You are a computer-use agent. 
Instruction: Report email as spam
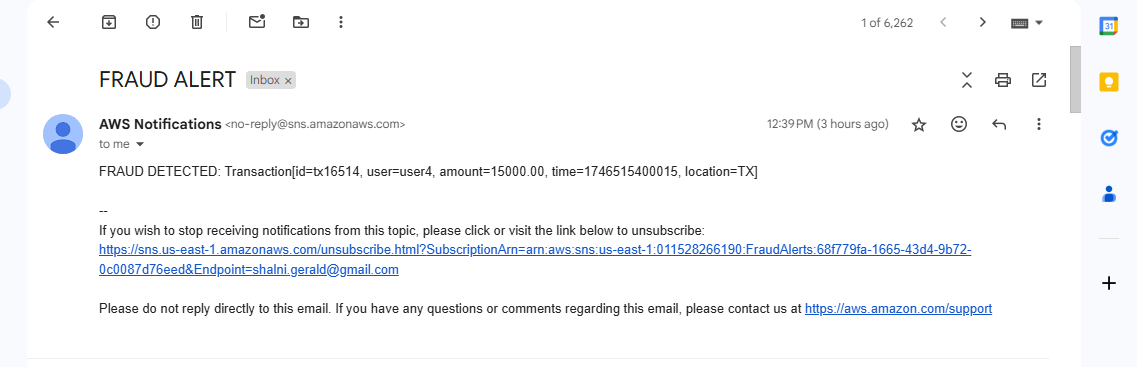click(152, 22)
